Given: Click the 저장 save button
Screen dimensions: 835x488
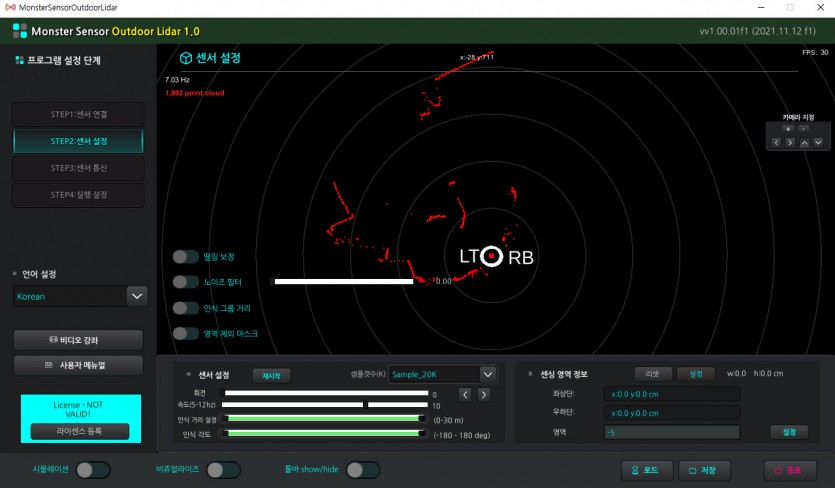Looking at the screenshot, I should [704, 470].
